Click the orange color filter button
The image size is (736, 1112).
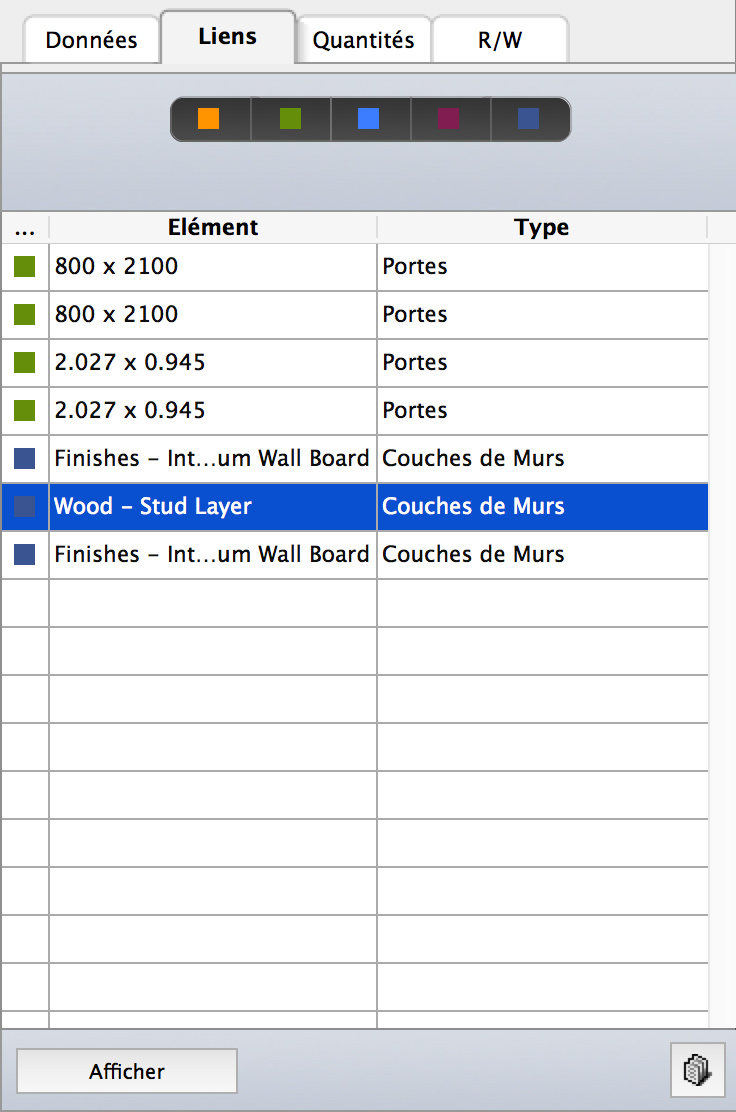[x=210, y=119]
